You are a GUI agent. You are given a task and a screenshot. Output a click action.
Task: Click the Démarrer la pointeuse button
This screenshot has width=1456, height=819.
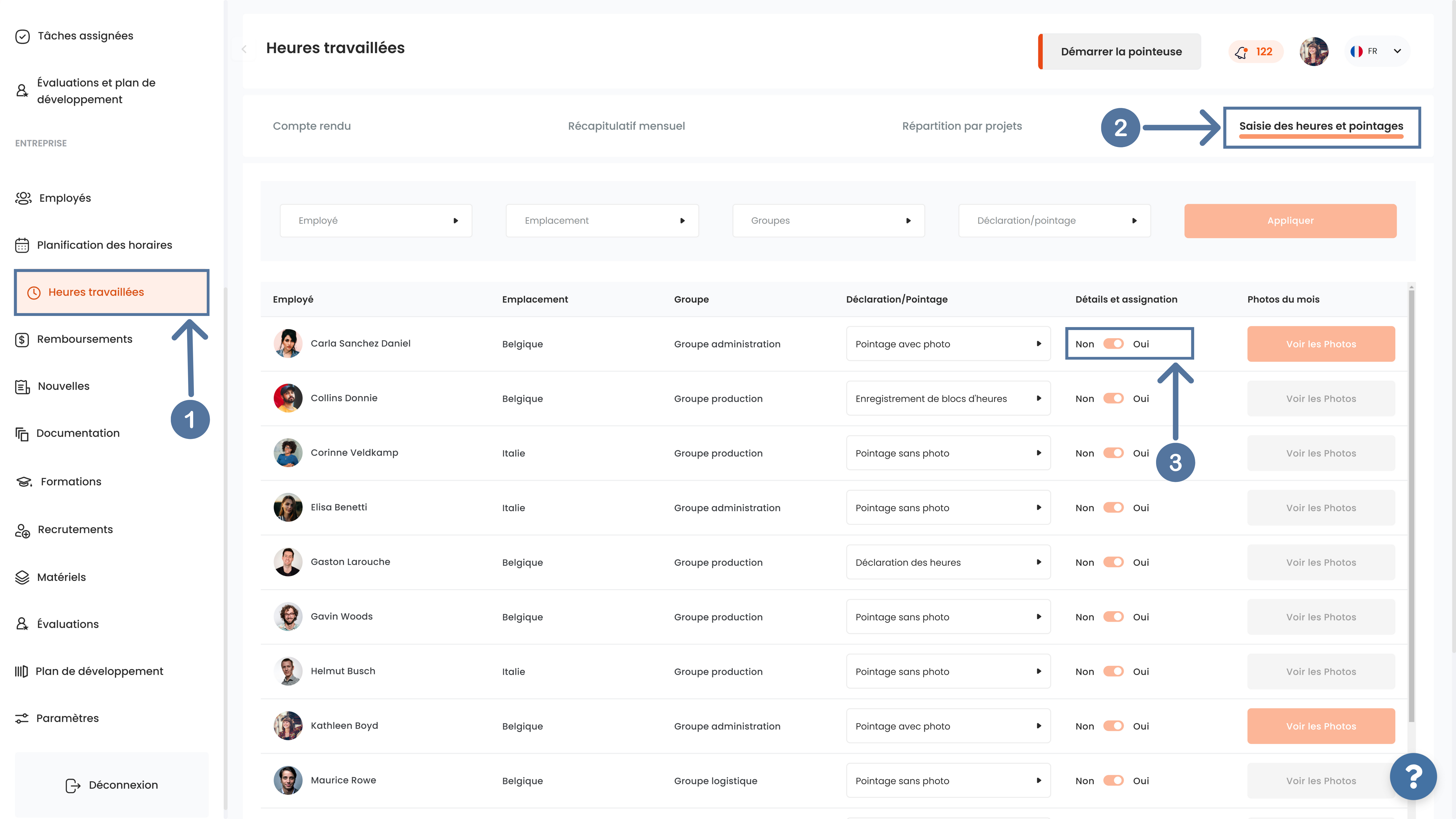click(x=1120, y=51)
